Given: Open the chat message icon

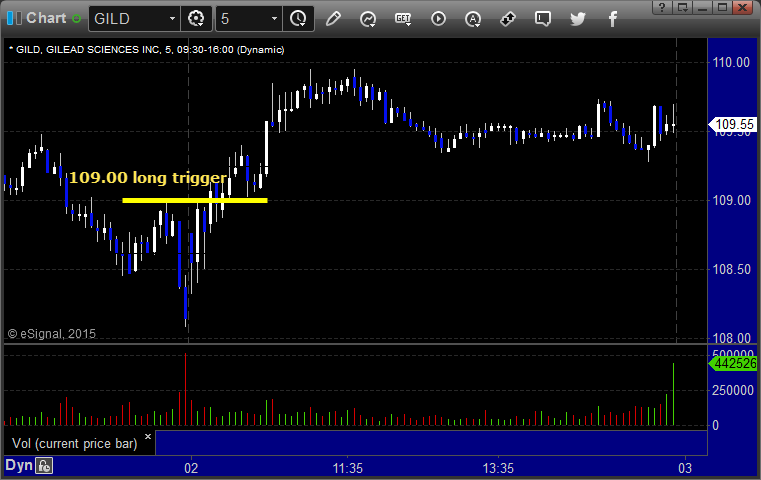Looking at the screenshot, I should [x=543, y=19].
